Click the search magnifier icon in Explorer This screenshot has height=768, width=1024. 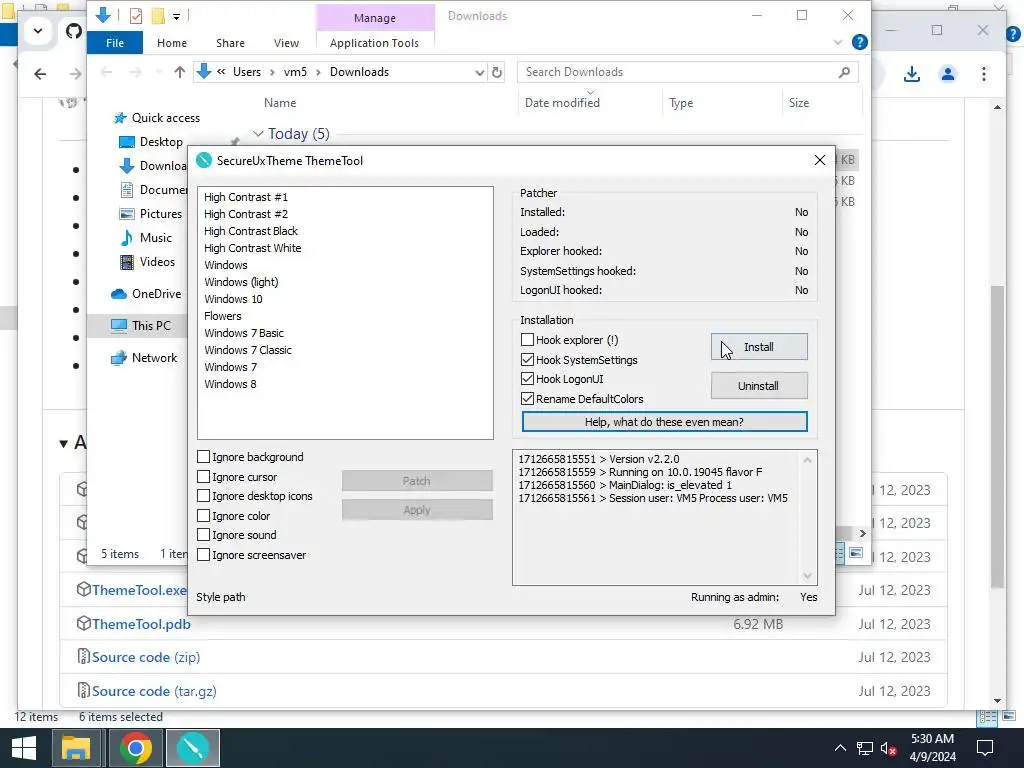(844, 72)
